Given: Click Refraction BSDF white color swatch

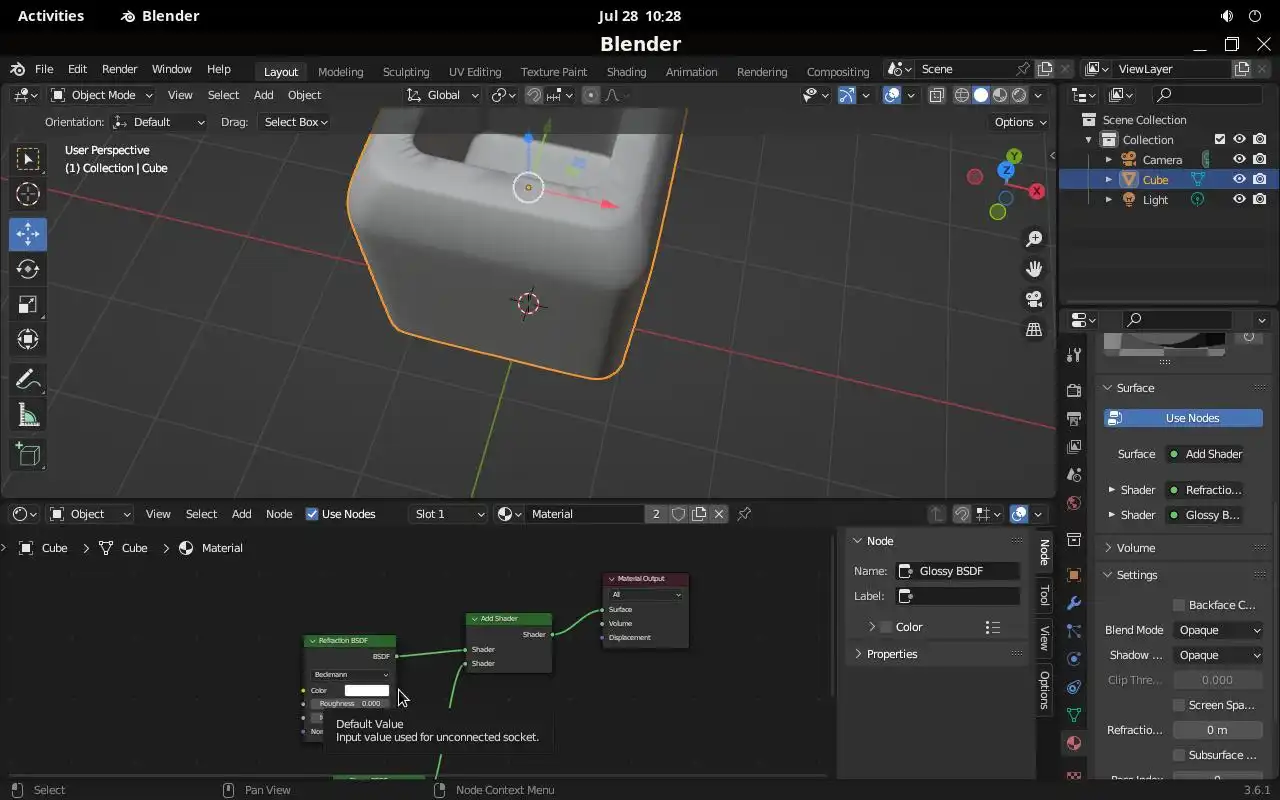Looking at the screenshot, I should pyautogui.click(x=366, y=690).
